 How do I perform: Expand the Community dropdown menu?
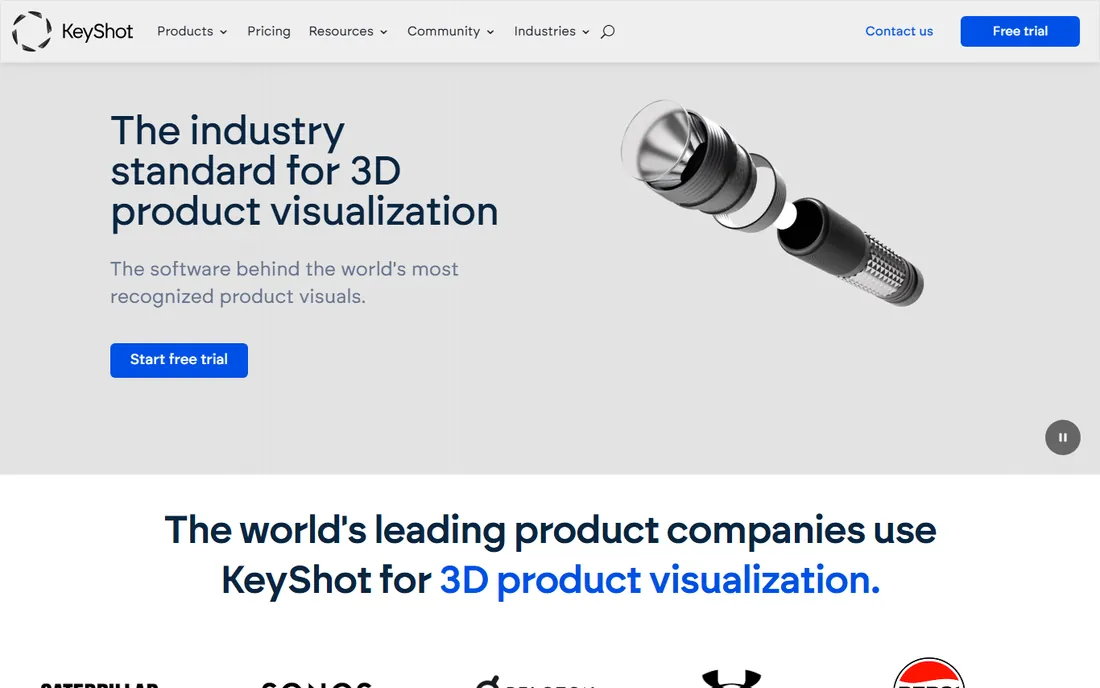(x=450, y=32)
